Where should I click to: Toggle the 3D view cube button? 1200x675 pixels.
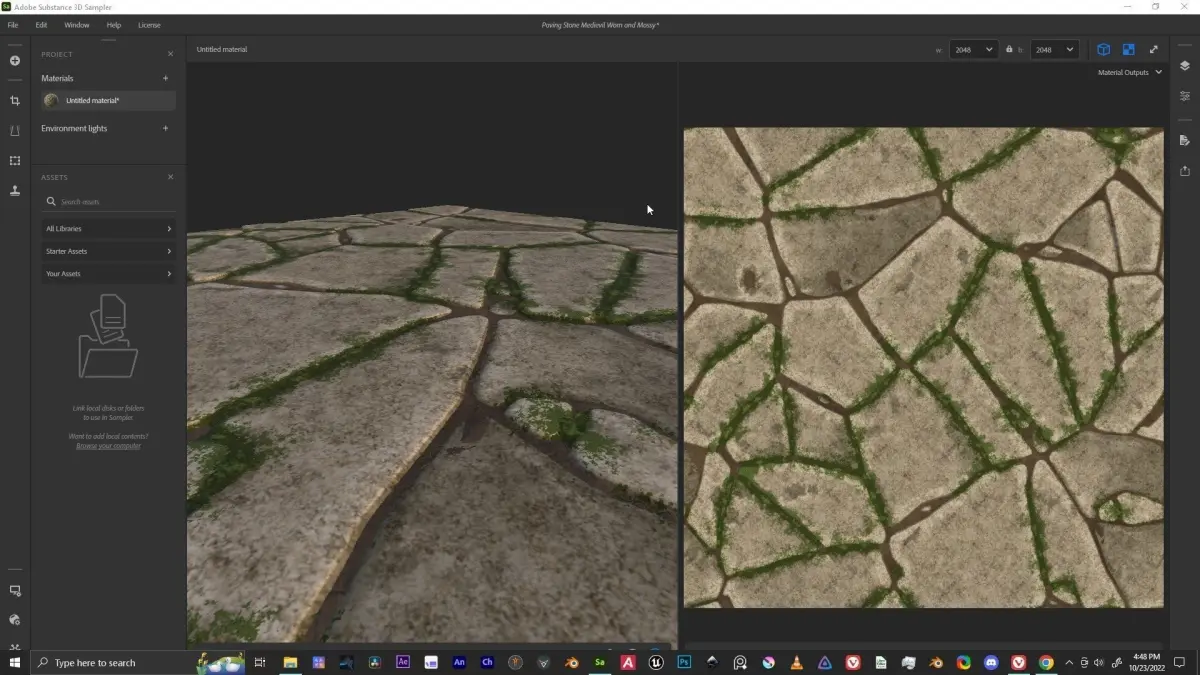point(1104,49)
